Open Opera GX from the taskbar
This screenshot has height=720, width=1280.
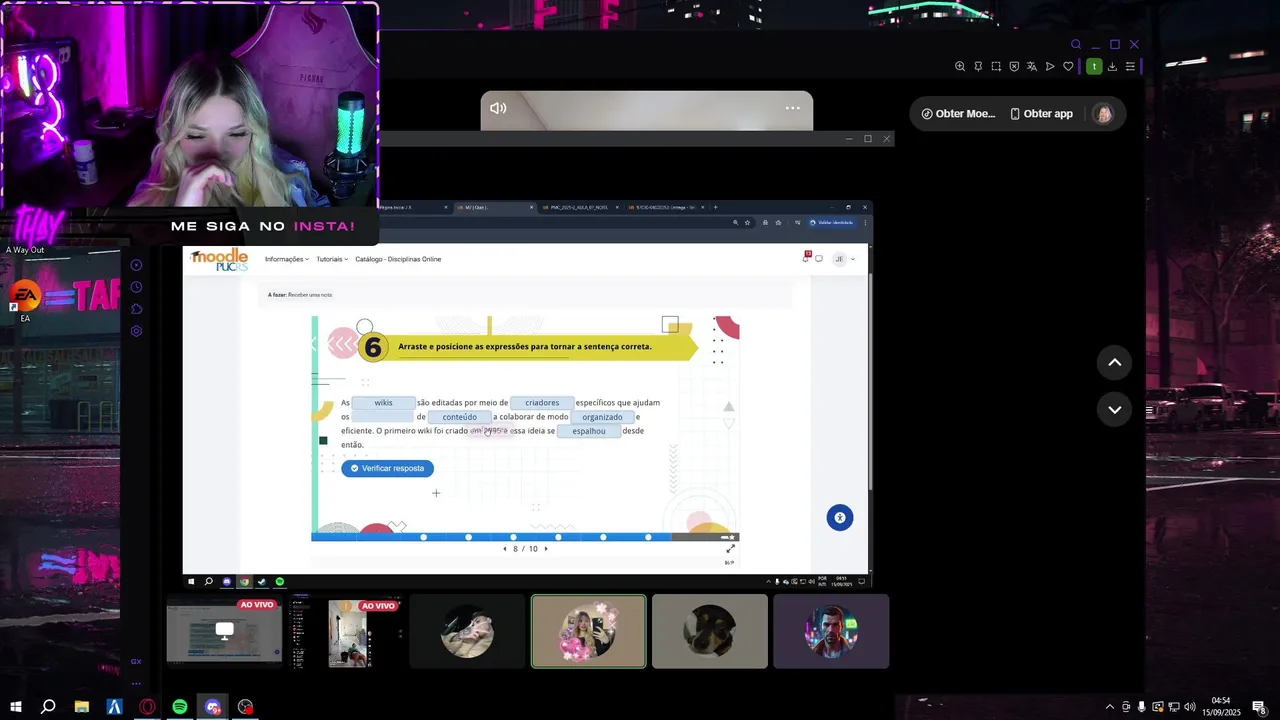[x=147, y=707]
